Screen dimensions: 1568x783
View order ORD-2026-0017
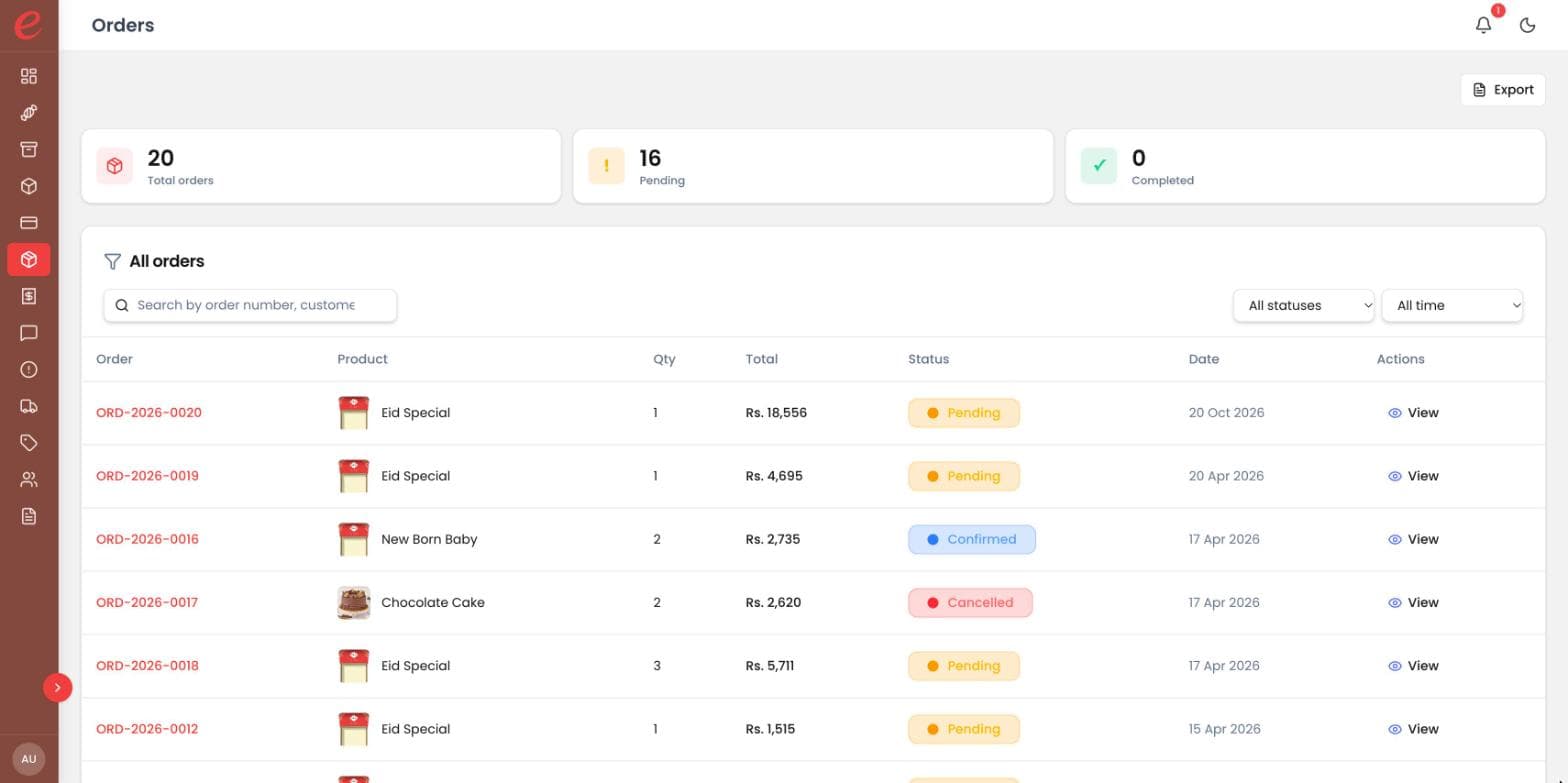click(1413, 603)
